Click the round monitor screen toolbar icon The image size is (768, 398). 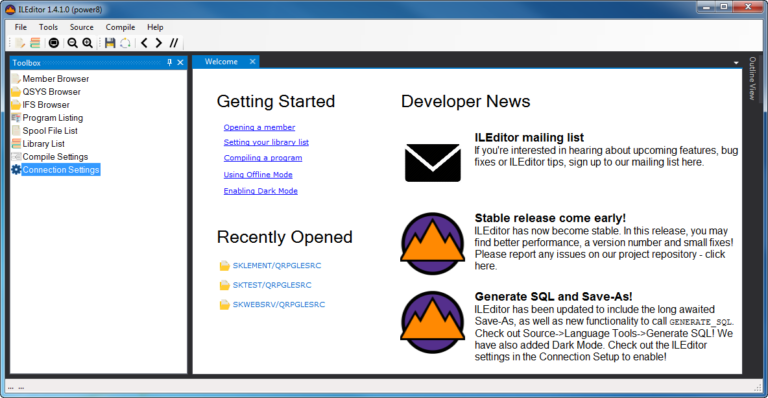tap(54, 43)
